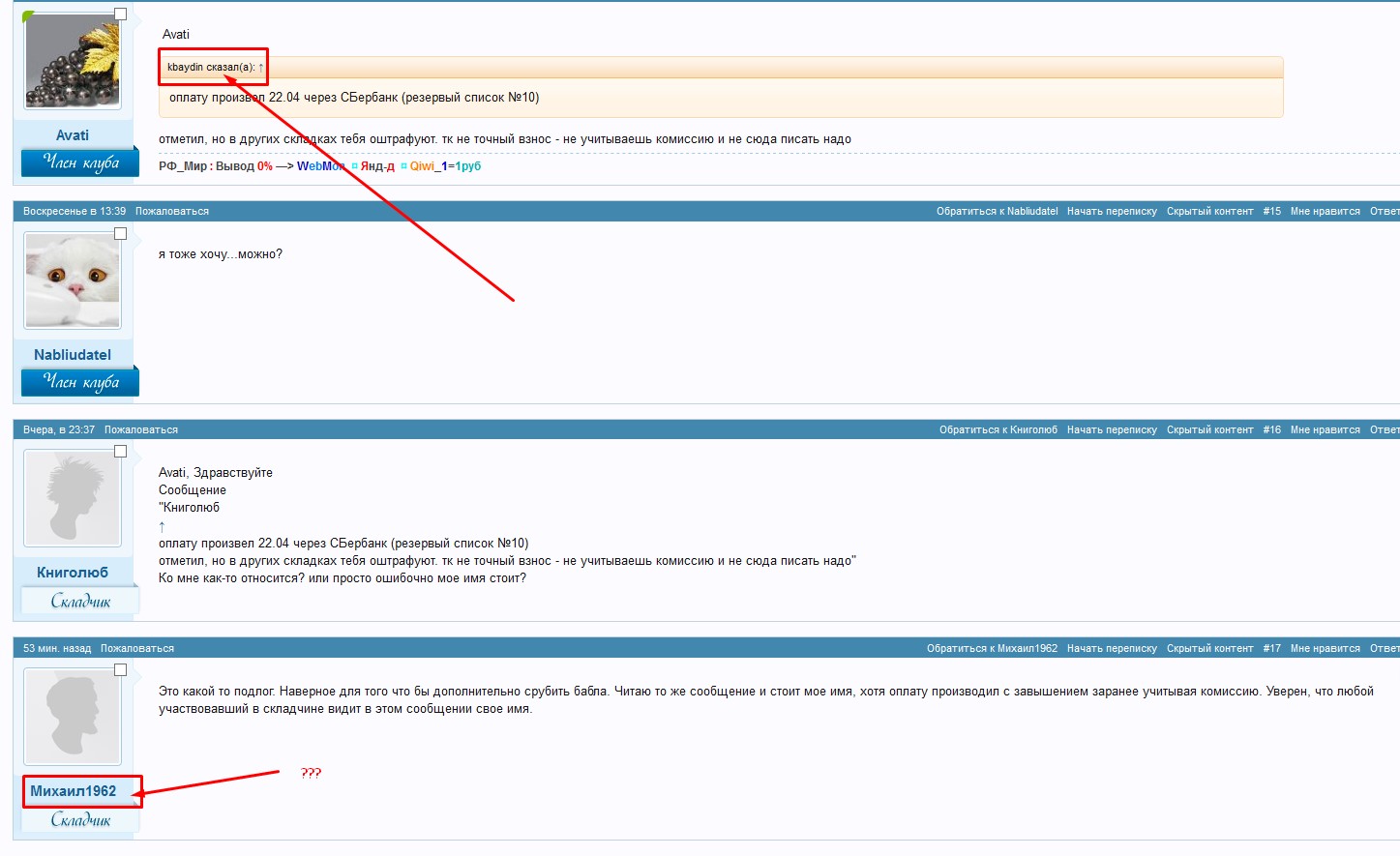Report post #16 with Пожаловаться
This screenshot has height=856, width=1400.
(141, 429)
